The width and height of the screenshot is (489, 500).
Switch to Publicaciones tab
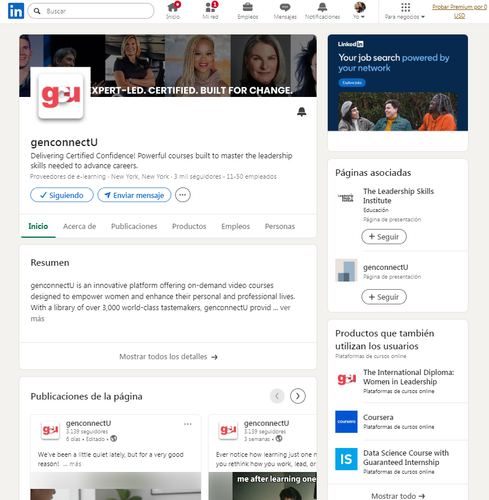(x=134, y=226)
